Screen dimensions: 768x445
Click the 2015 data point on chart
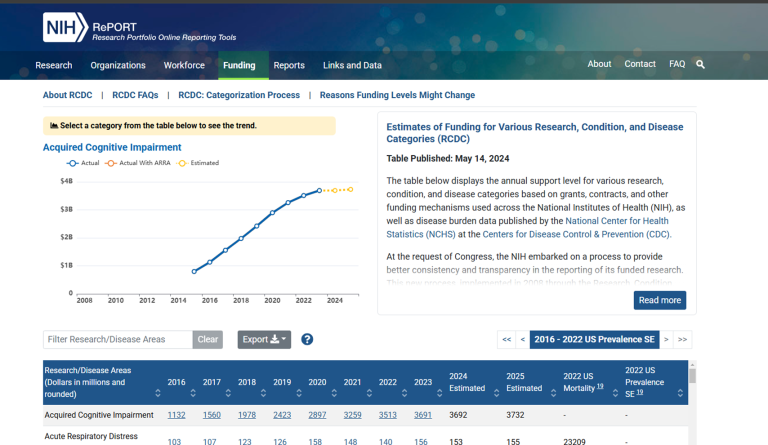194,271
